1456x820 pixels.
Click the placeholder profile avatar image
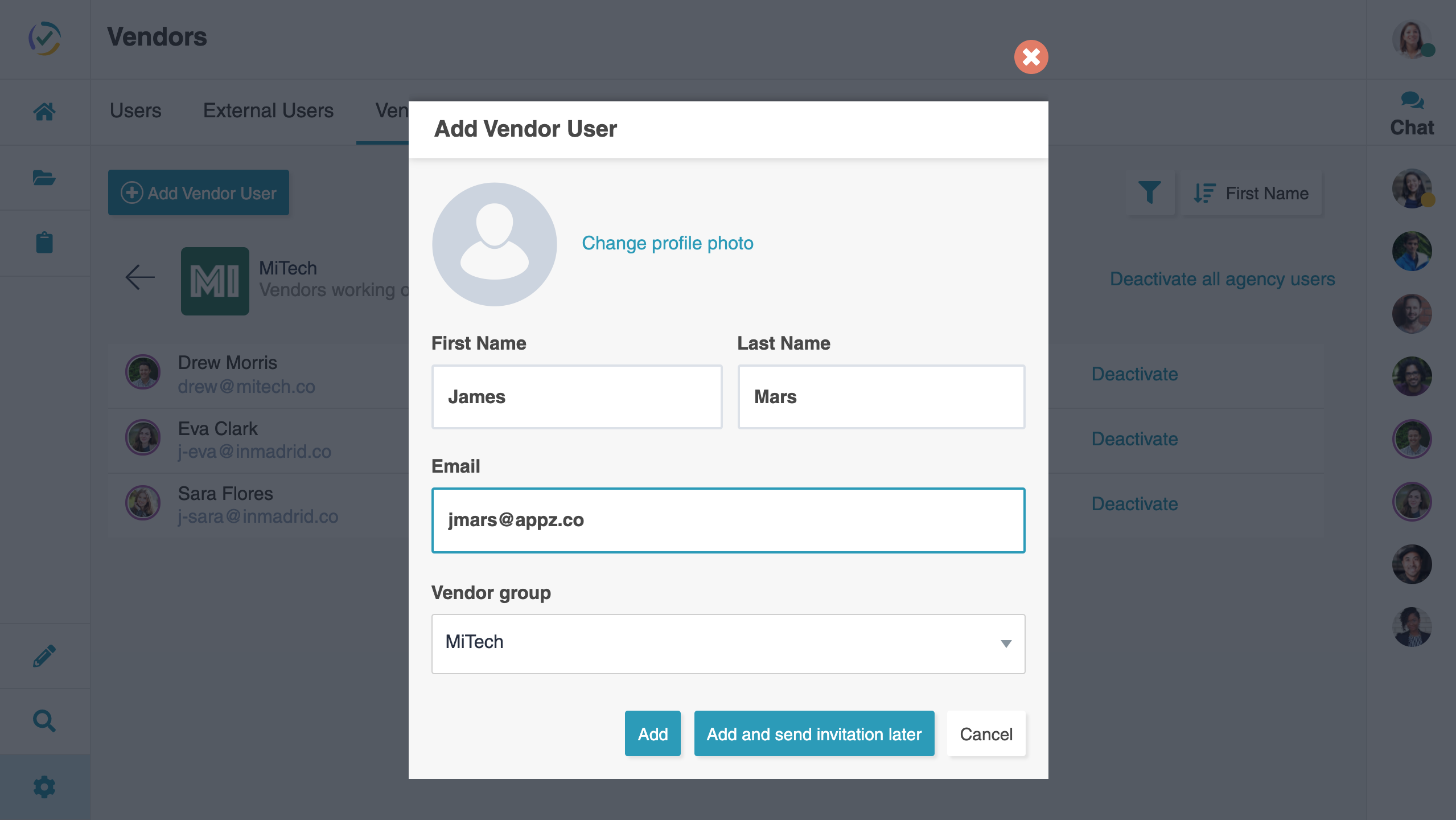(494, 244)
